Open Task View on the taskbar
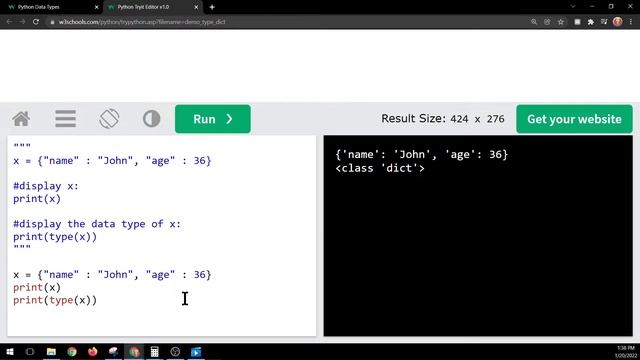The width and height of the screenshot is (640, 360). pyautogui.click(x=30, y=351)
